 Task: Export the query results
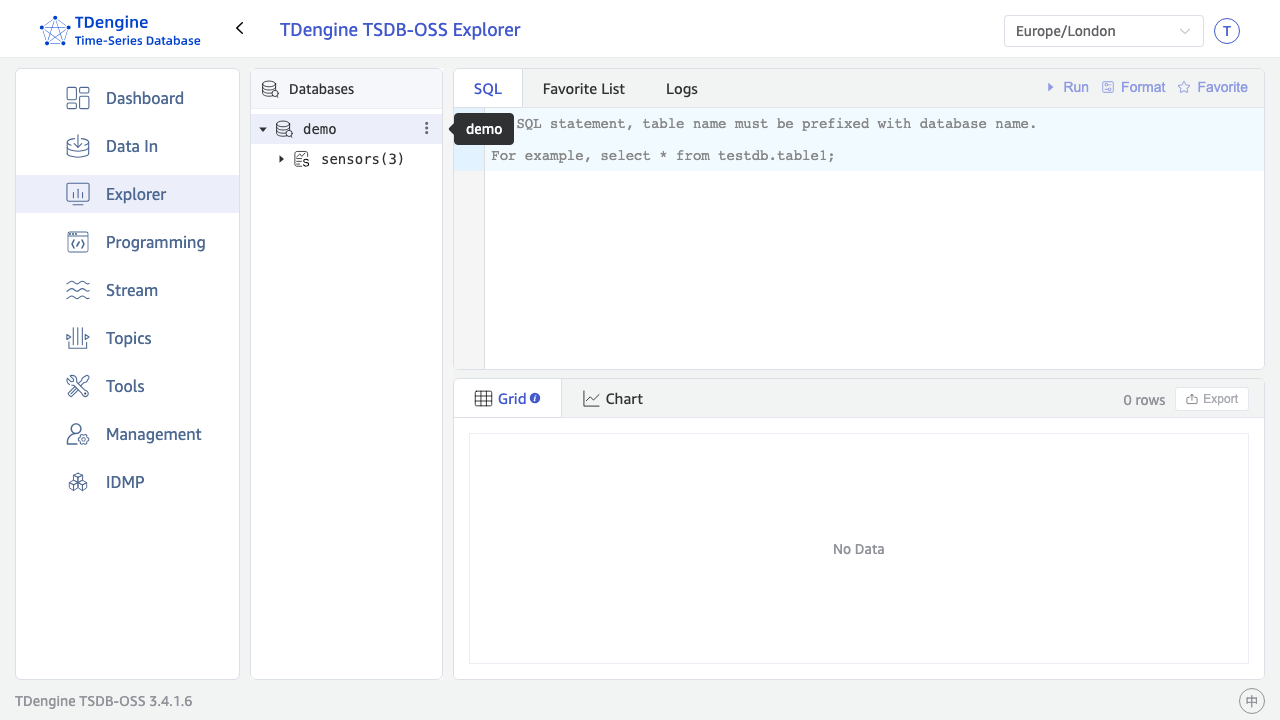(1212, 399)
